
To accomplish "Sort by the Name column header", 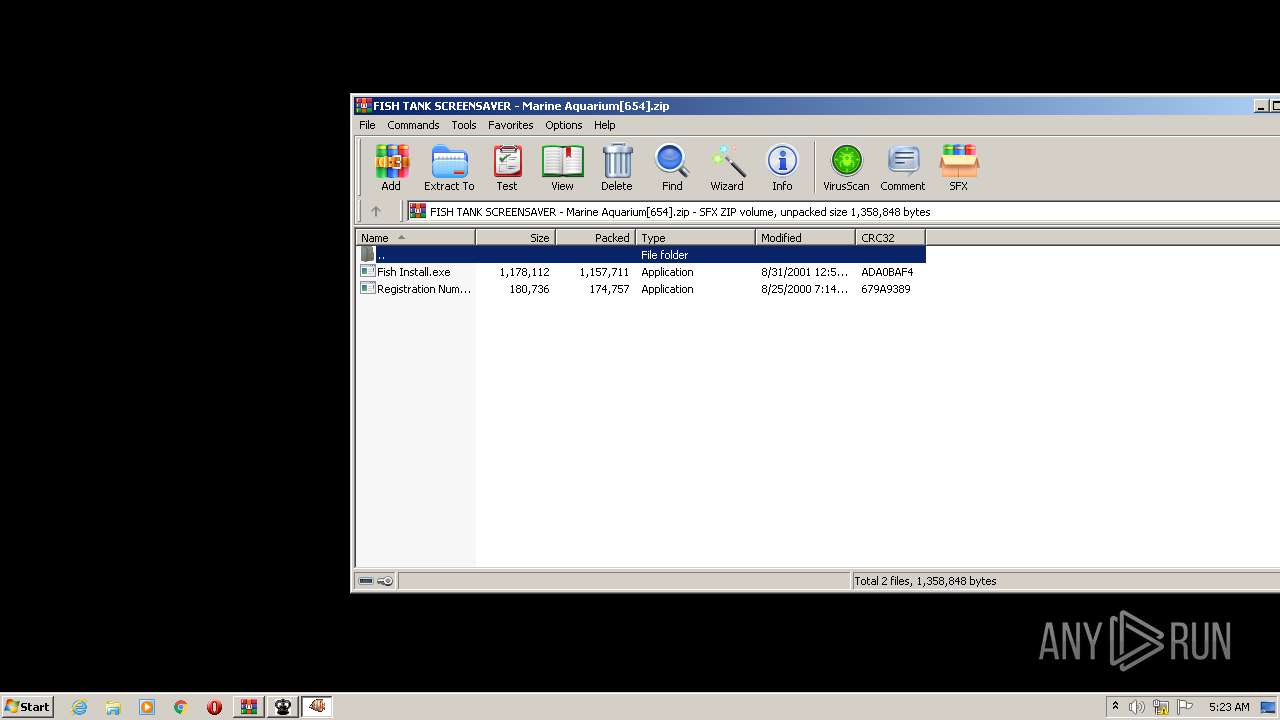I will point(415,238).
